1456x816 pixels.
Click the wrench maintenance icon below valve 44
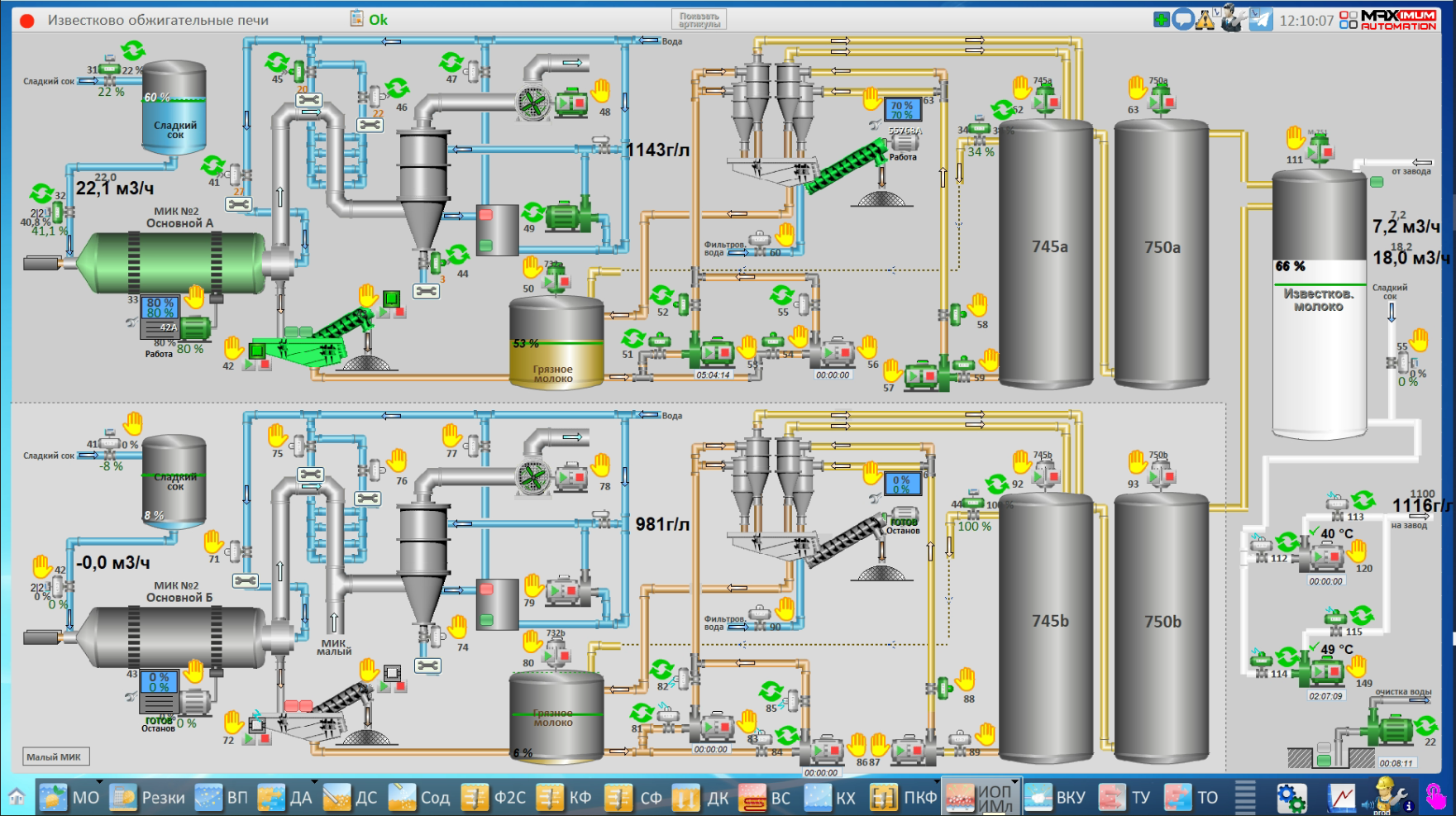pyautogui.click(x=427, y=291)
